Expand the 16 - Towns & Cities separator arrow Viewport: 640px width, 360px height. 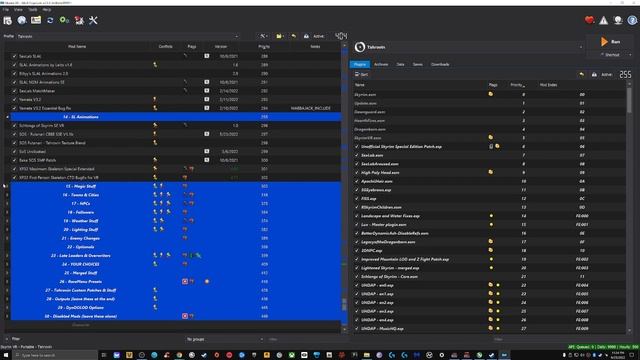7,195
